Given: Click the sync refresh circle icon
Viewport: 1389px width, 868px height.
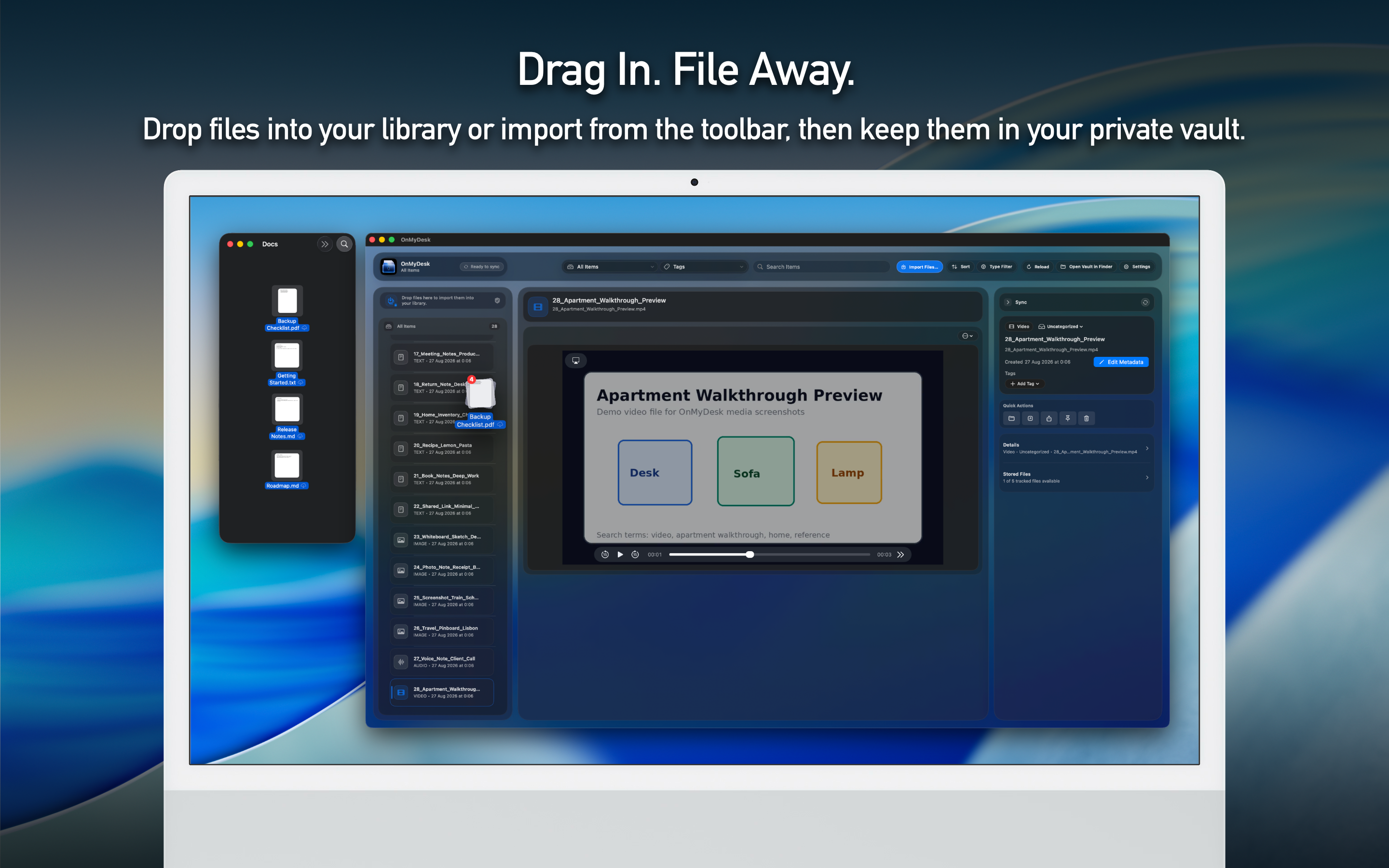Looking at the screenshot, I should (x=1145, y=302).
